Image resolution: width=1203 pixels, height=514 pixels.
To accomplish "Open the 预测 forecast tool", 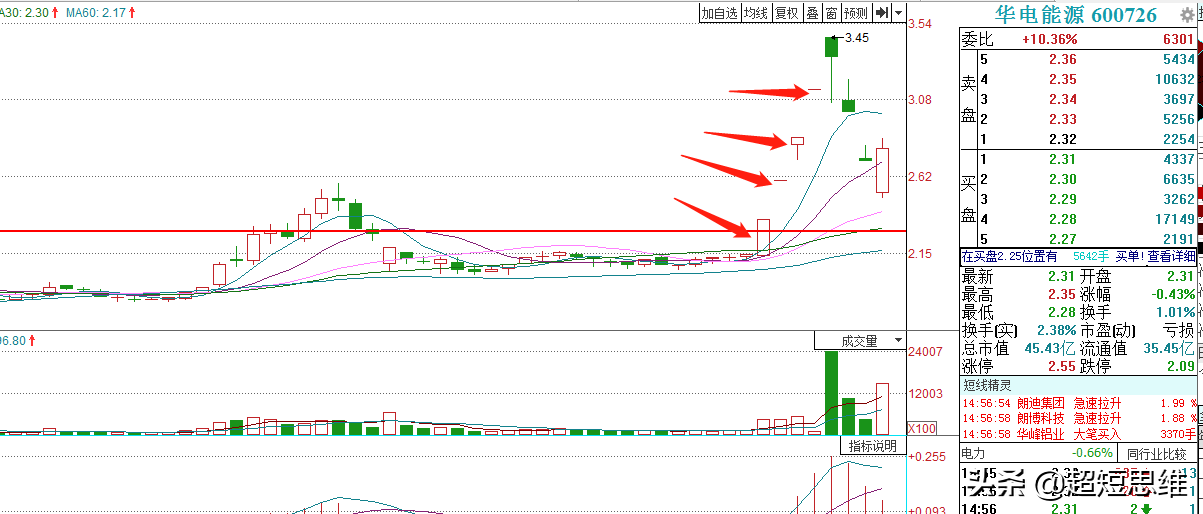I will 856,12.
